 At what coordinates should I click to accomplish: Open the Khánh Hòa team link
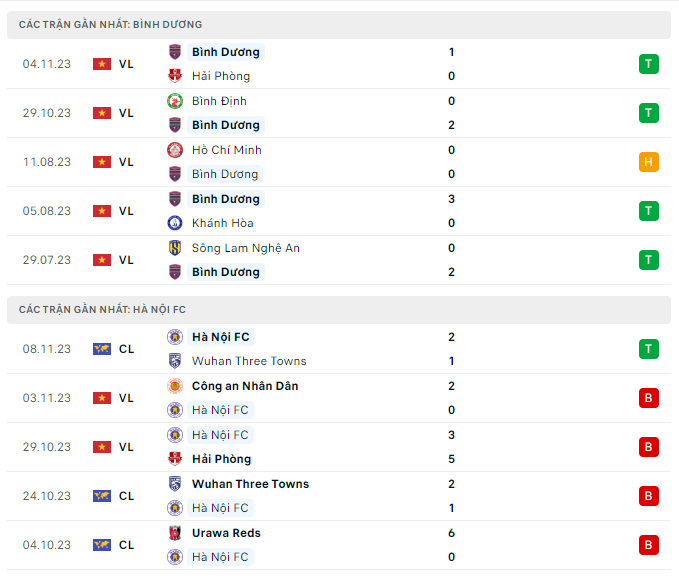pyautogui.click(x=222, y=223)
